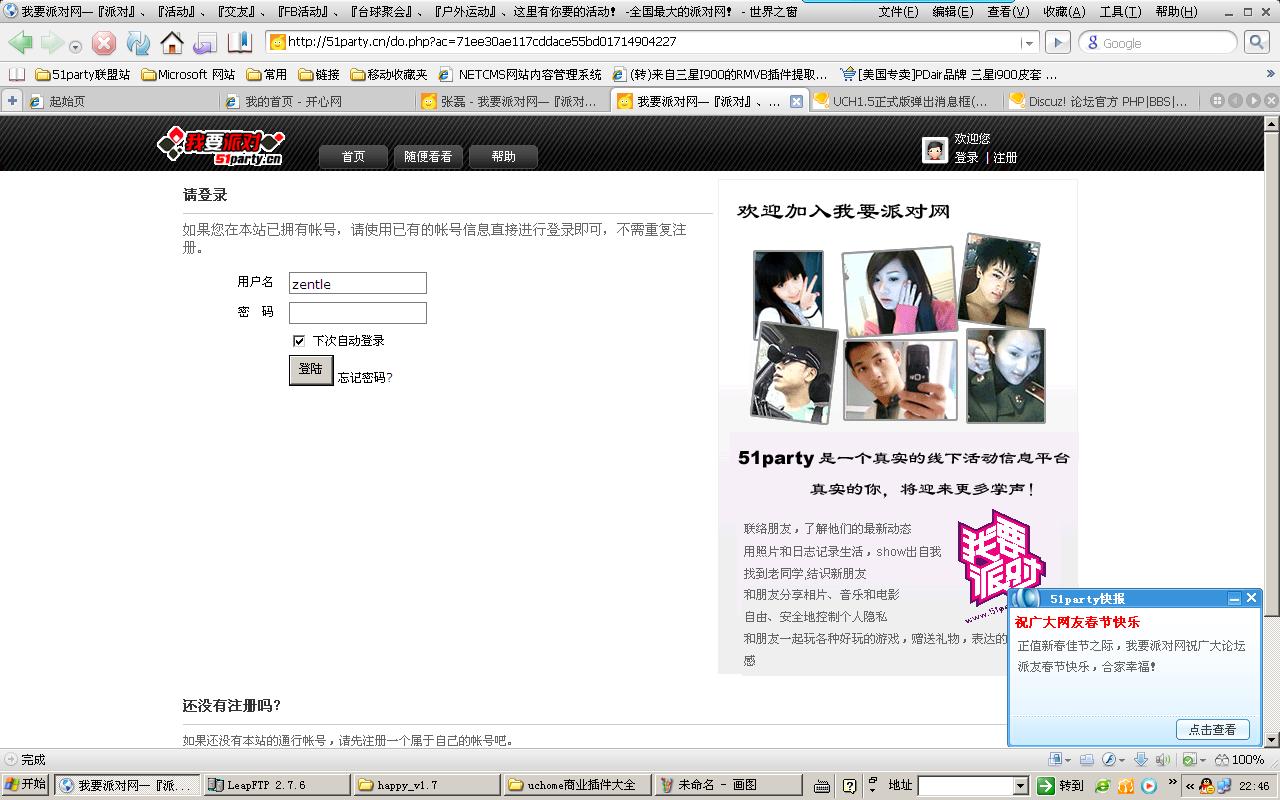Focus the 密码 password field
The width and height of the screenshot is (1280, 800).
coord(358,313)
